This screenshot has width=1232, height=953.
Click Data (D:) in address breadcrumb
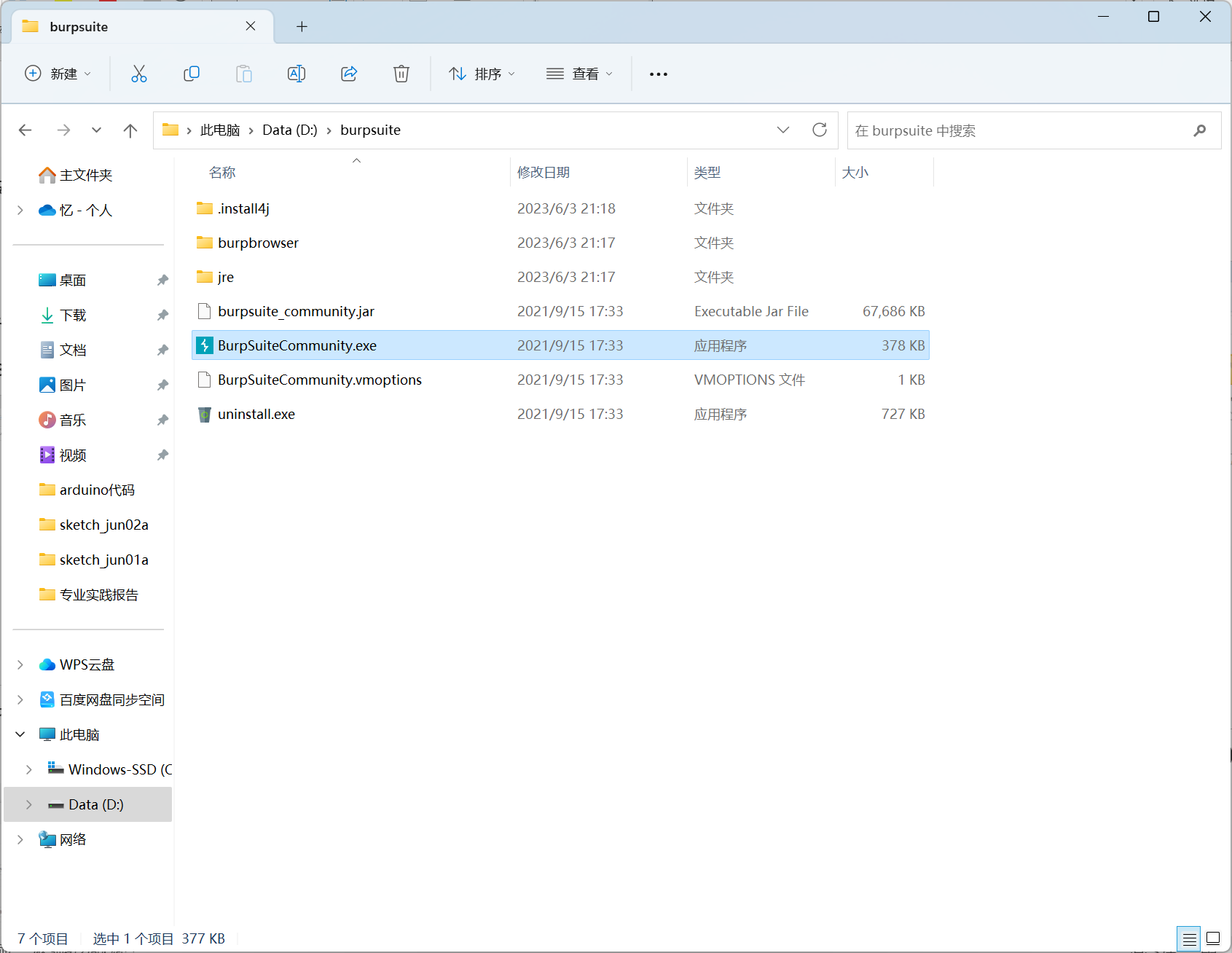(290, 130)
